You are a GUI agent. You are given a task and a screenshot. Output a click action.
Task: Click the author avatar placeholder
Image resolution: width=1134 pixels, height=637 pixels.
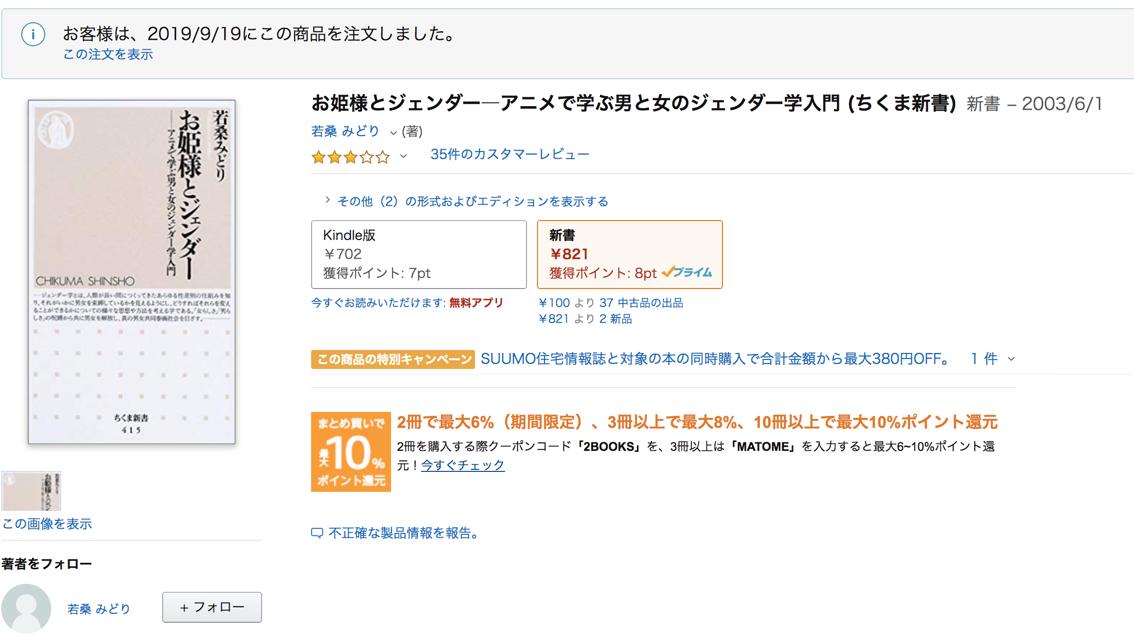pos(26,609)
